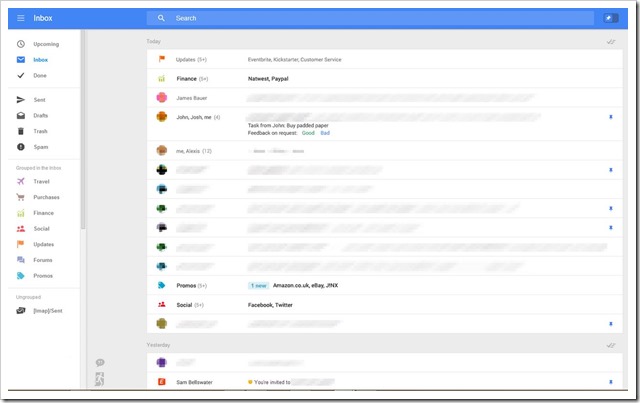Open the hamburger main menu
This screenshot has height=403, width=640.
[20, 18]
